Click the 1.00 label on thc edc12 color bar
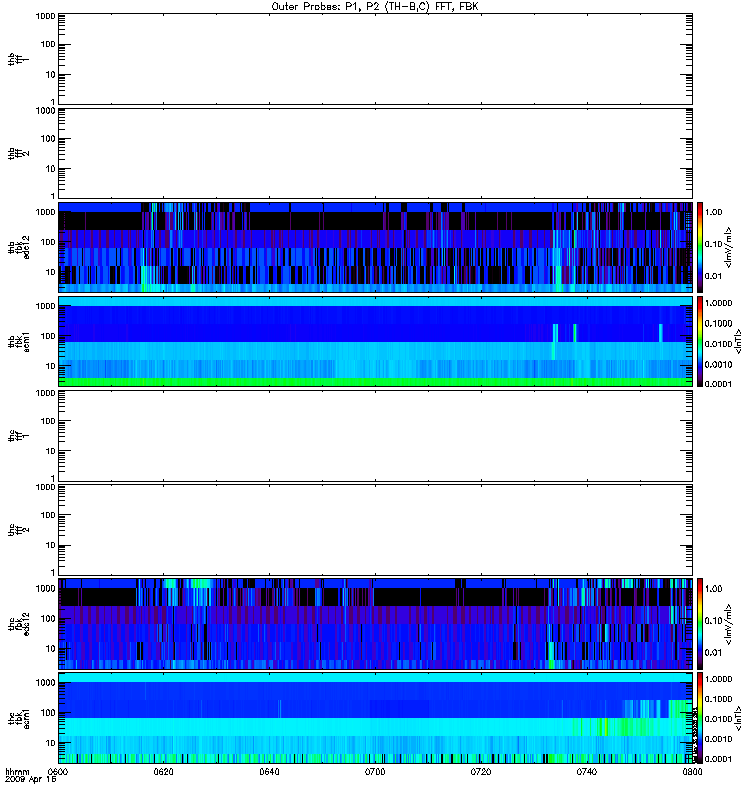 pos(713,589)
